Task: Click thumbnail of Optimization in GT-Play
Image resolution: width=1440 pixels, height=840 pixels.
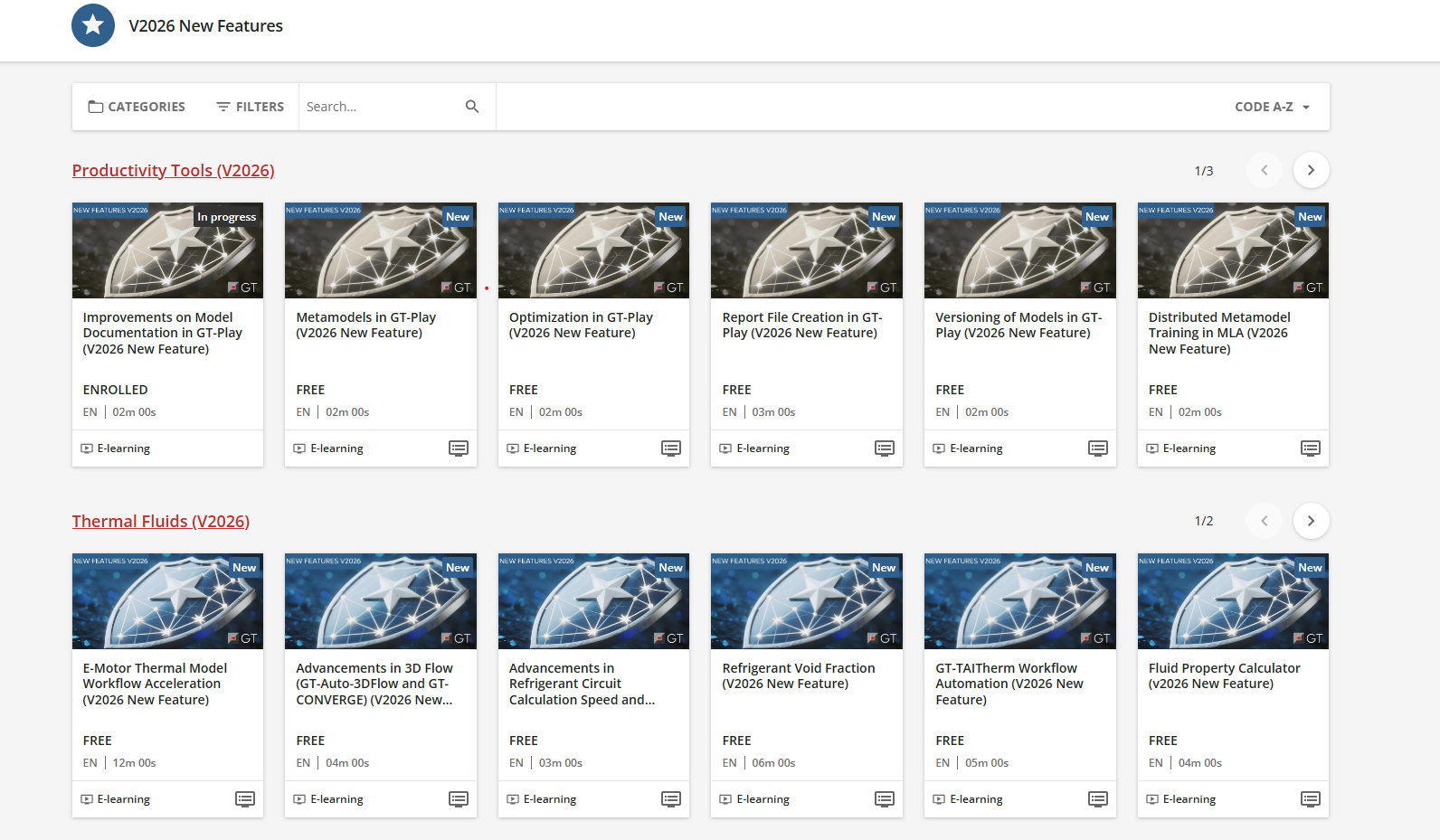Action: (x=593, y=250)
